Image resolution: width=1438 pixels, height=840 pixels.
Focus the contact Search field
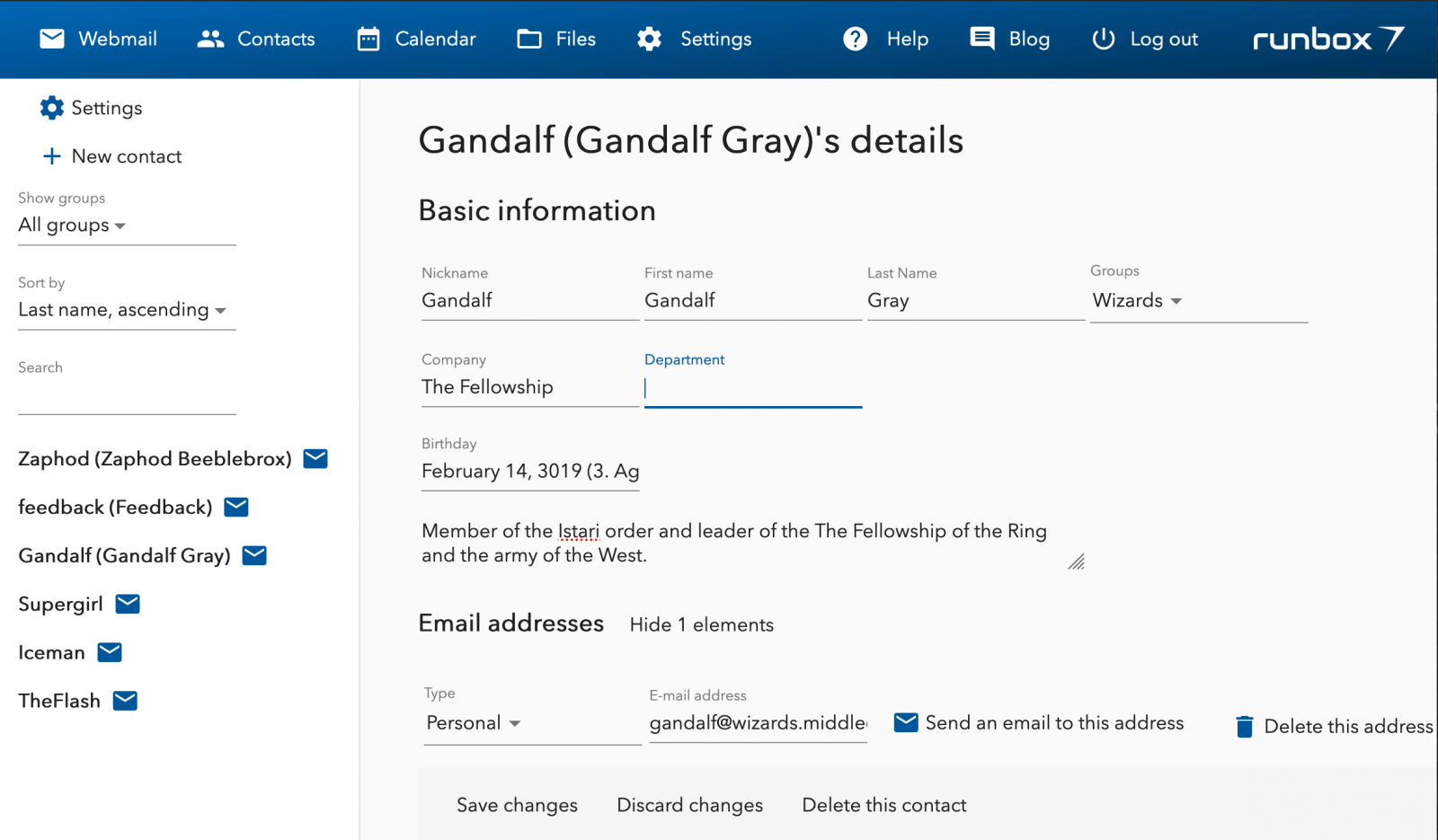pos(126,397)
